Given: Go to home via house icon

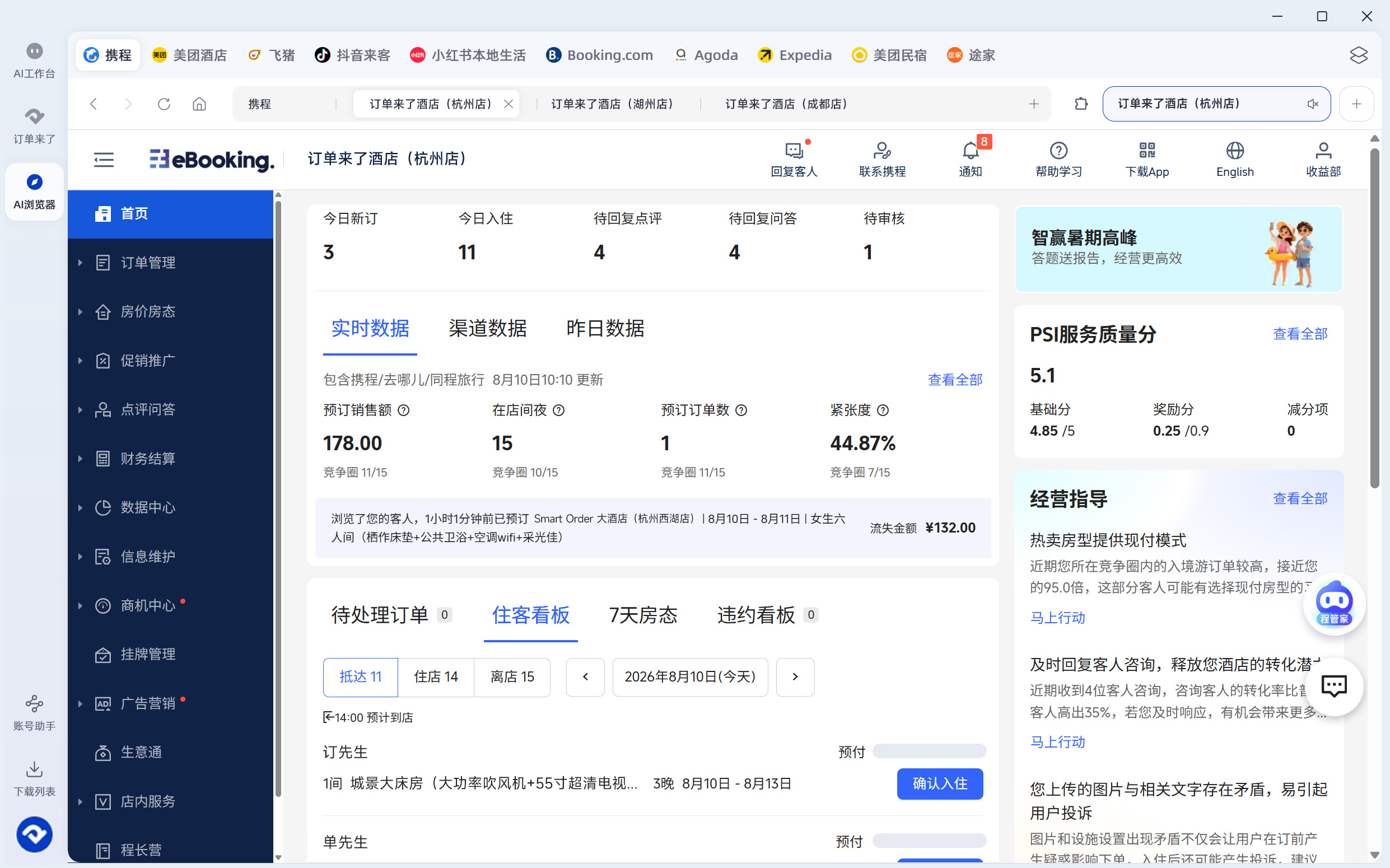Looking at the screenshot, I should [x=199, y=104].
